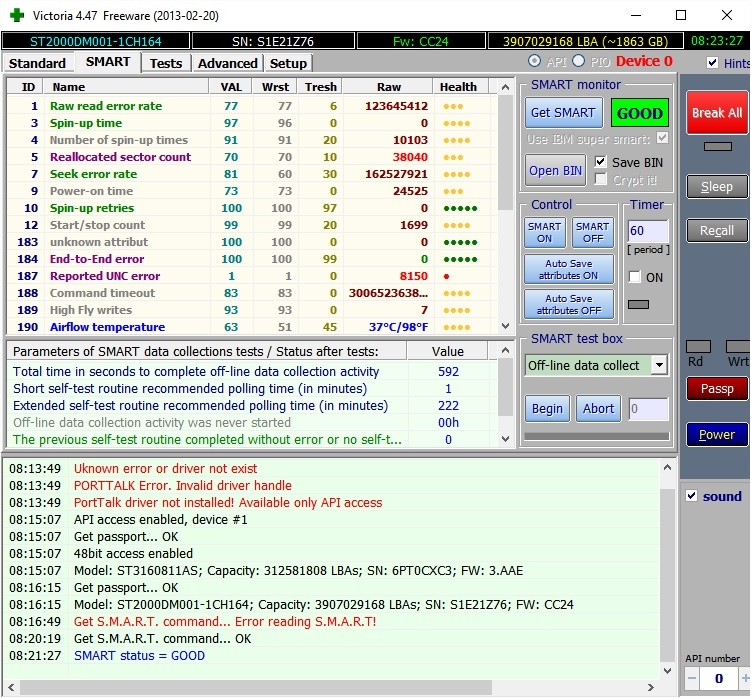Click the Health column header
This screenshot has height=698, width=751.
click(x=458, y=87)
